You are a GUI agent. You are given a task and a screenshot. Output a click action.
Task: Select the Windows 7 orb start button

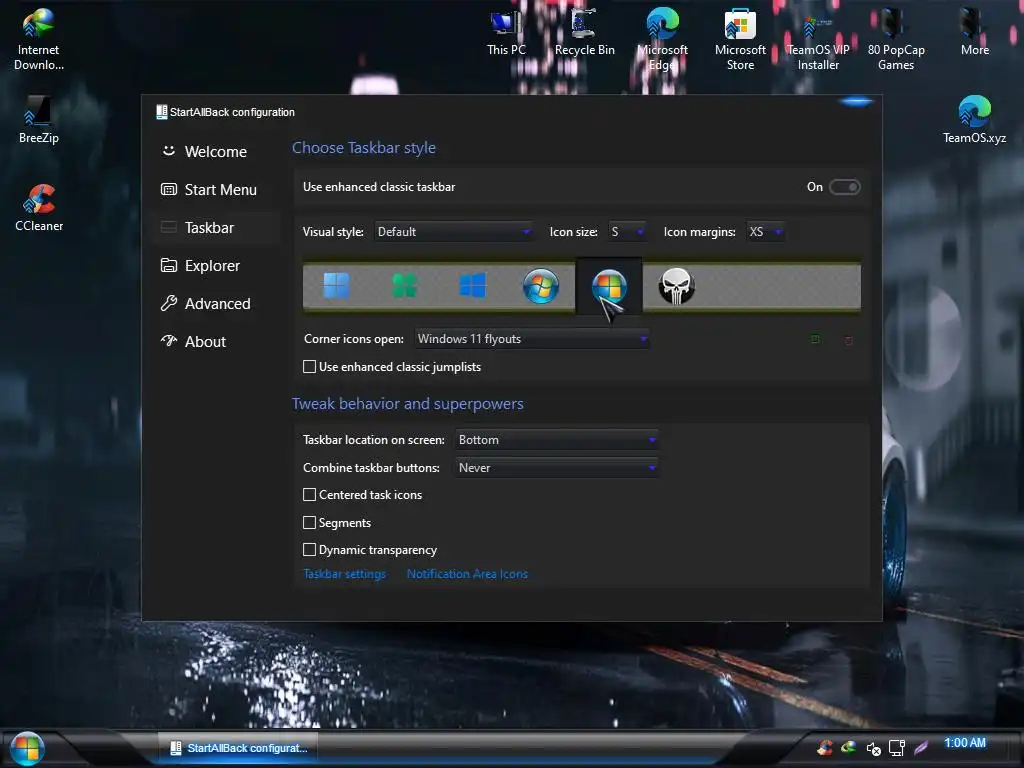(541, 285)
